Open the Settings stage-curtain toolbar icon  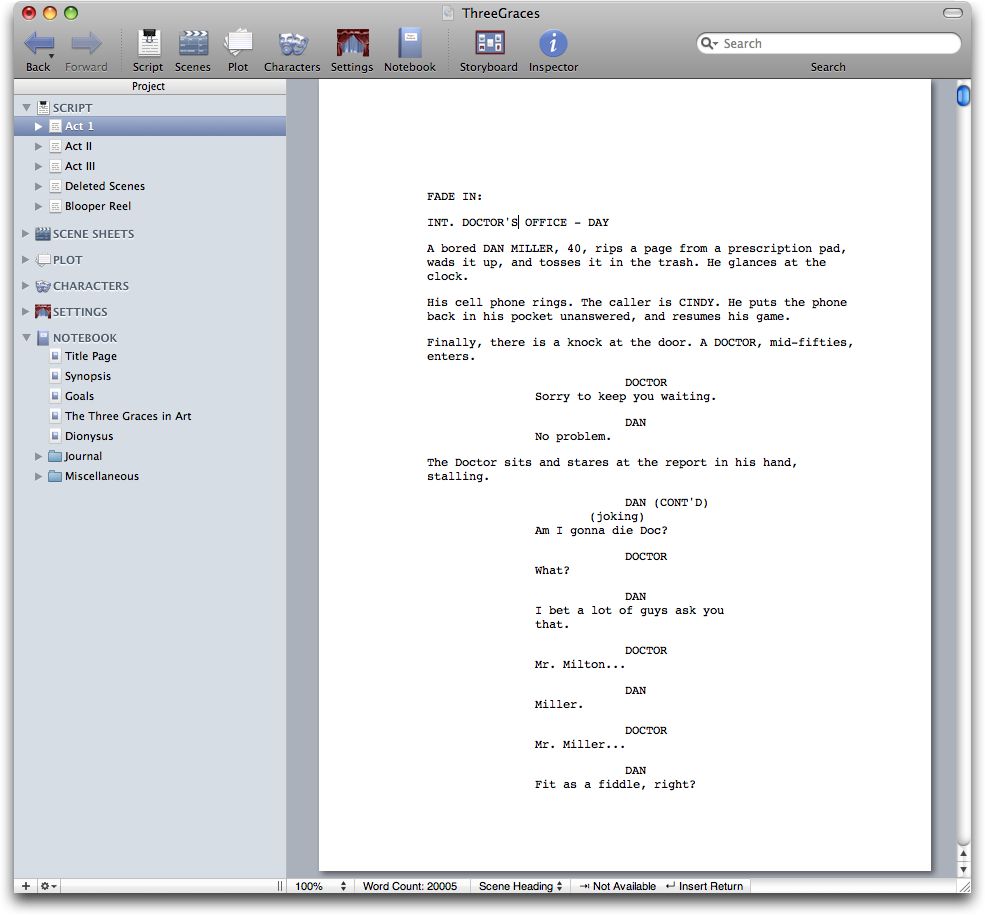tap(352, 43)
